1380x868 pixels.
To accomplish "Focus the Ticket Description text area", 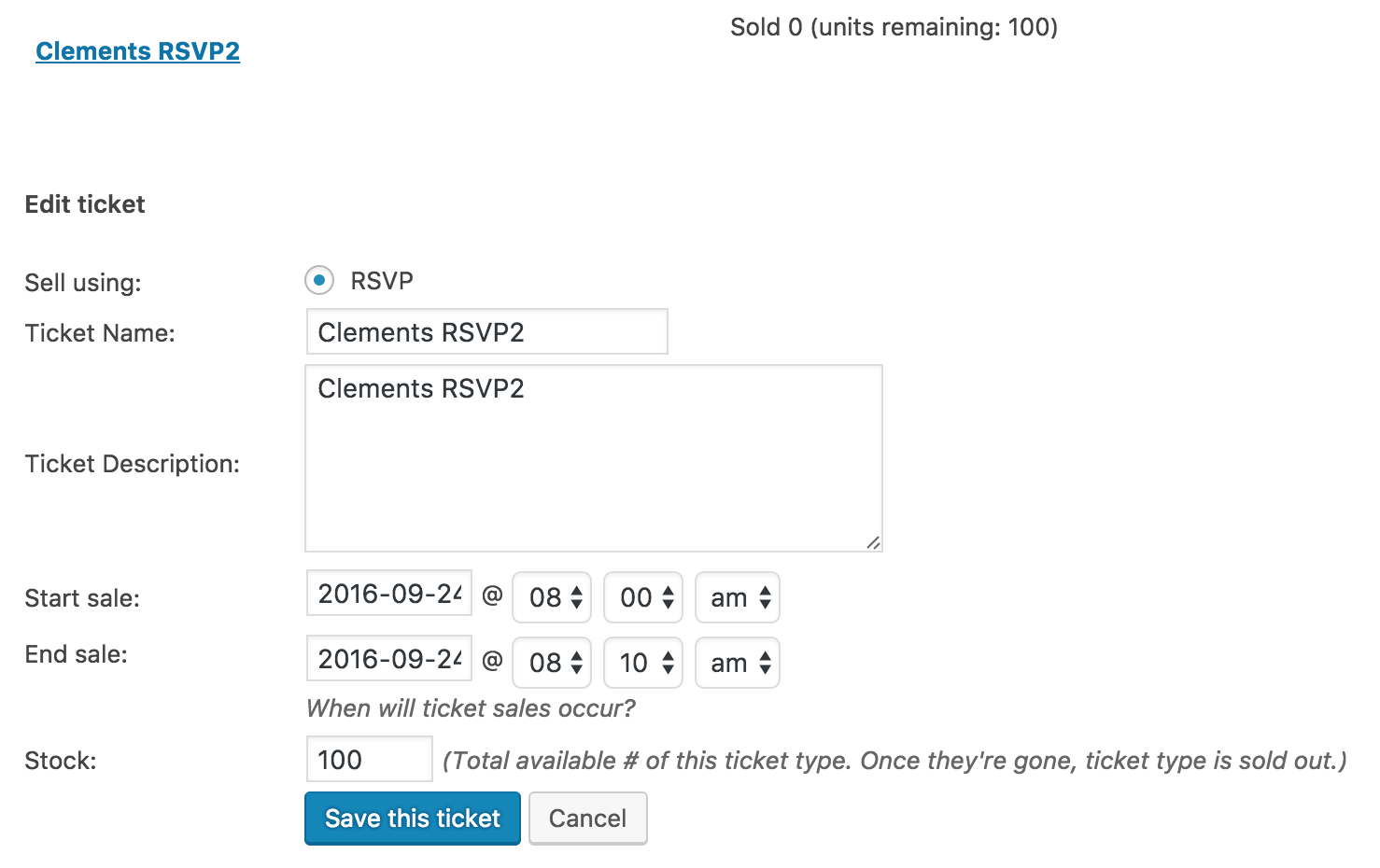I will 593,458.
